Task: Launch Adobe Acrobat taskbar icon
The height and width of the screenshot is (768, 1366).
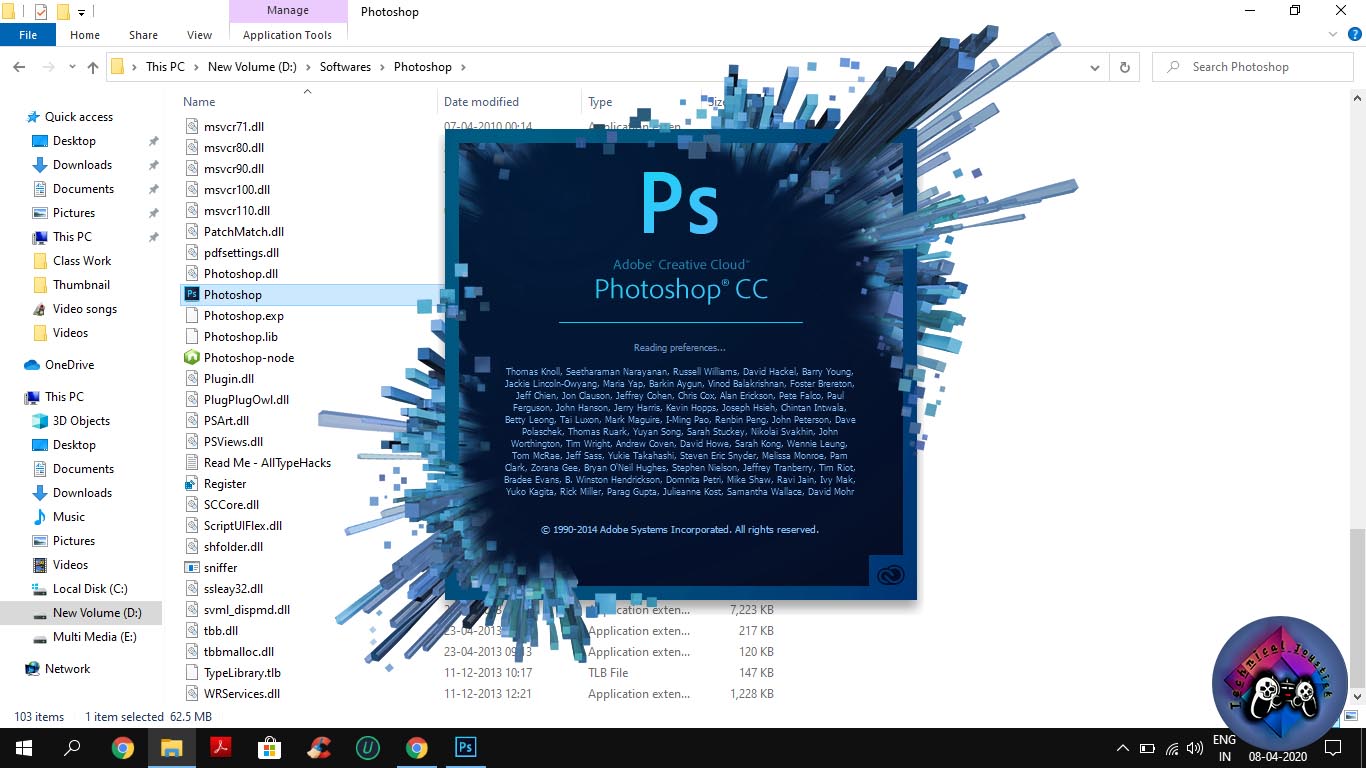Action: (221, 748)
